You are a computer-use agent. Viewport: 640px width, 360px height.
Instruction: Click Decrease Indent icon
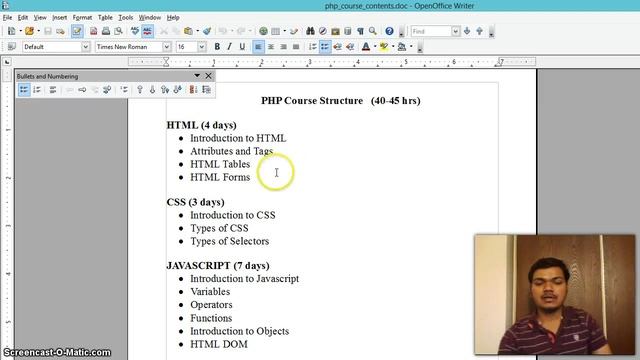337,47
